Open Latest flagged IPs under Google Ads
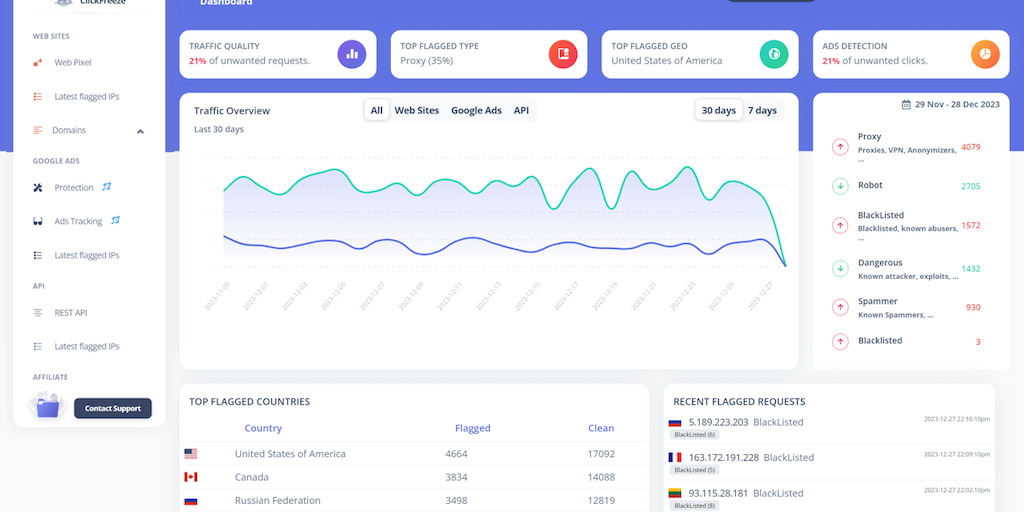 point(87,255)
